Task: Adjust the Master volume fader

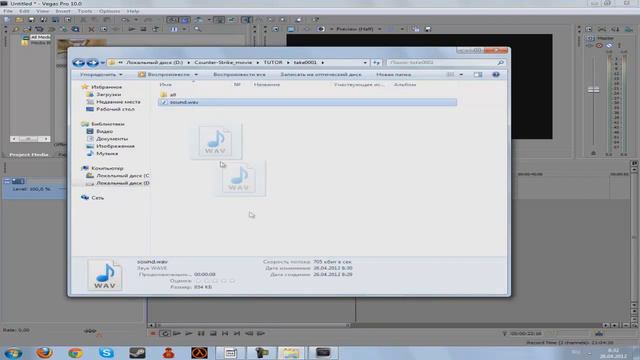Action: [593, 90]
